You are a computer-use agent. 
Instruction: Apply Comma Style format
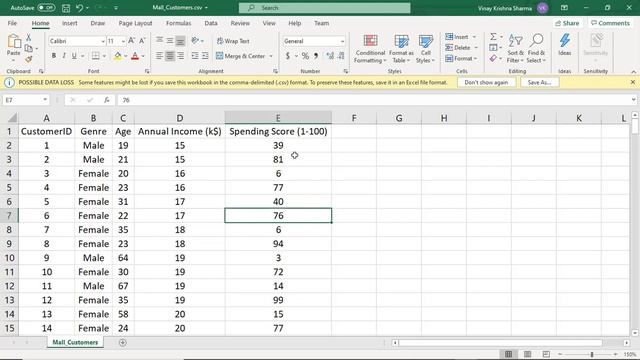(x=316, y=56)
